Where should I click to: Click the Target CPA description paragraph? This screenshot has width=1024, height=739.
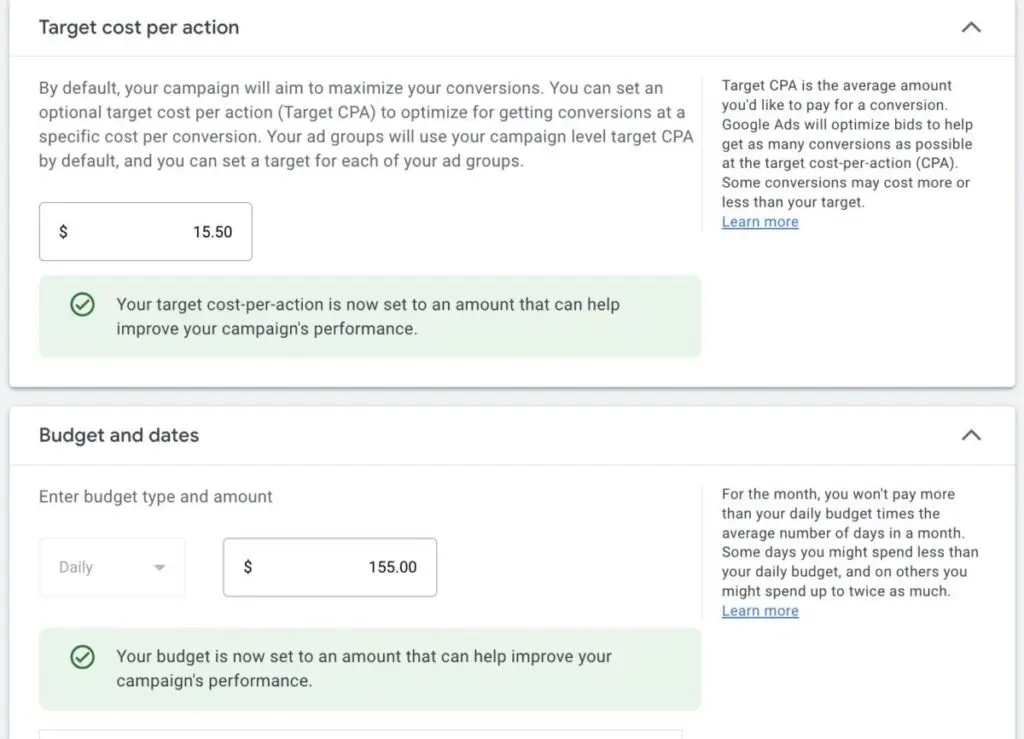point(362,124)
